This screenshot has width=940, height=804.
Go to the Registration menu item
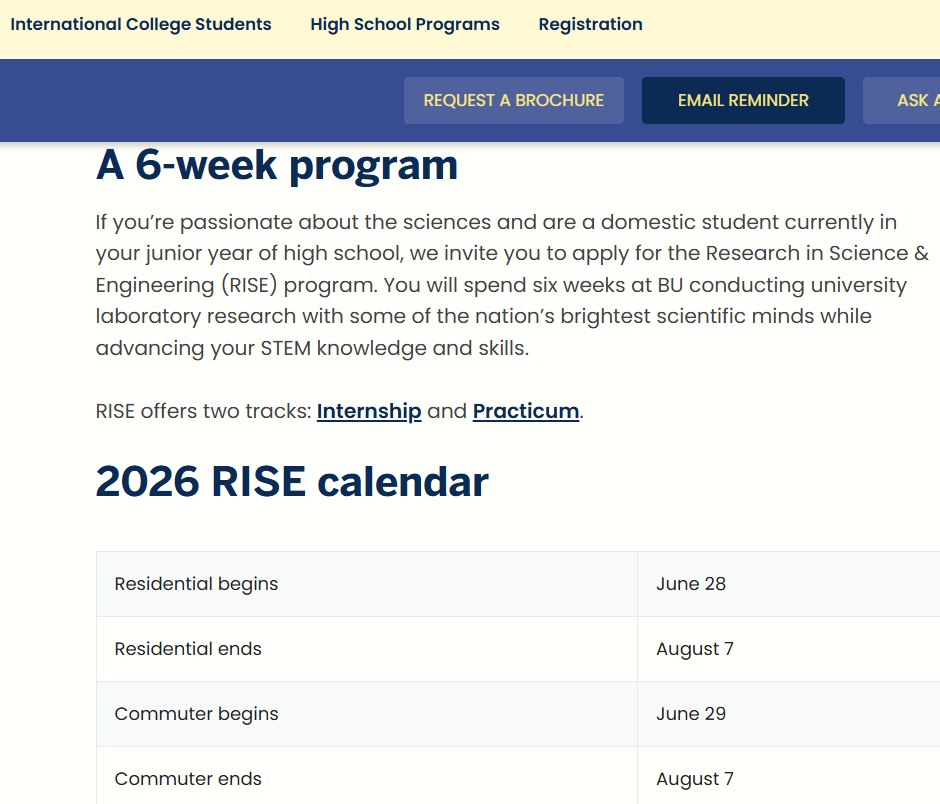tap(590, 24)
